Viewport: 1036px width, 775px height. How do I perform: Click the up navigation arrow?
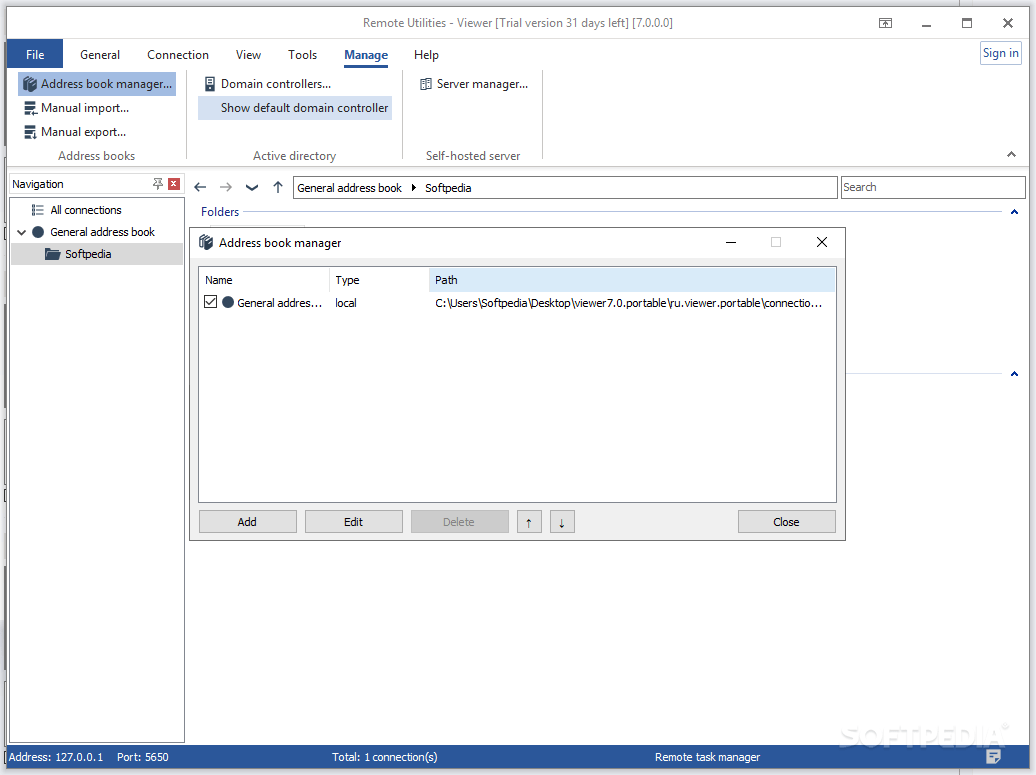pos(278,187)
